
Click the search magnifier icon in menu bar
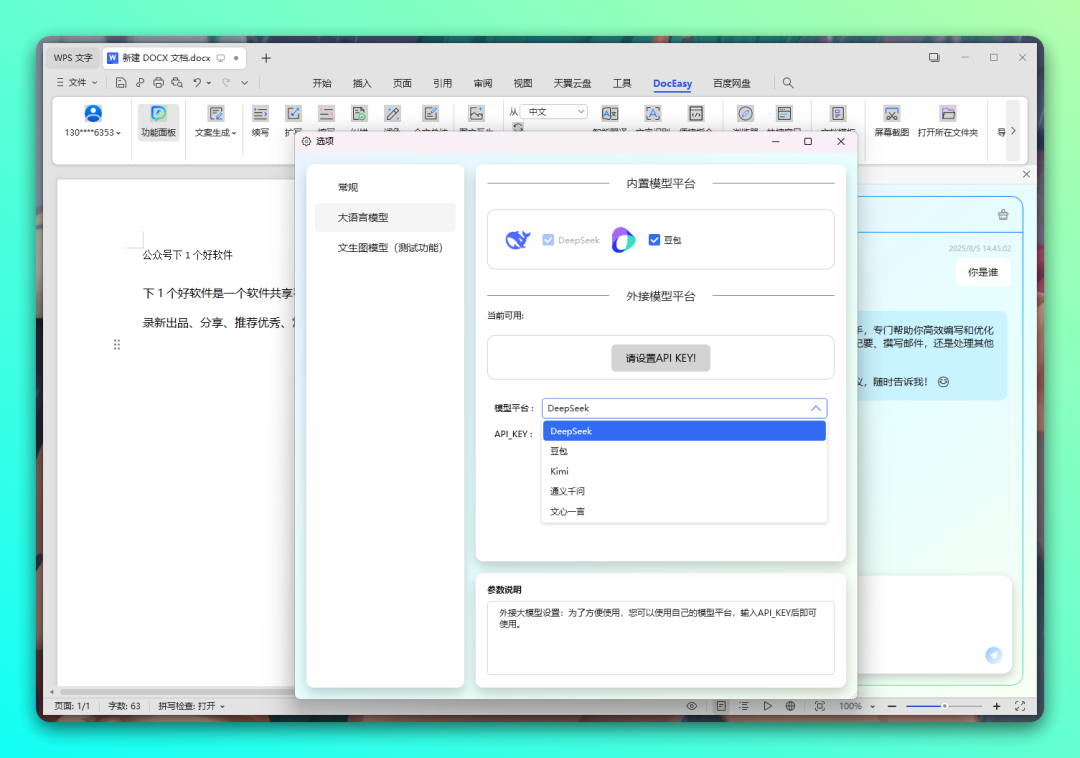788,83
